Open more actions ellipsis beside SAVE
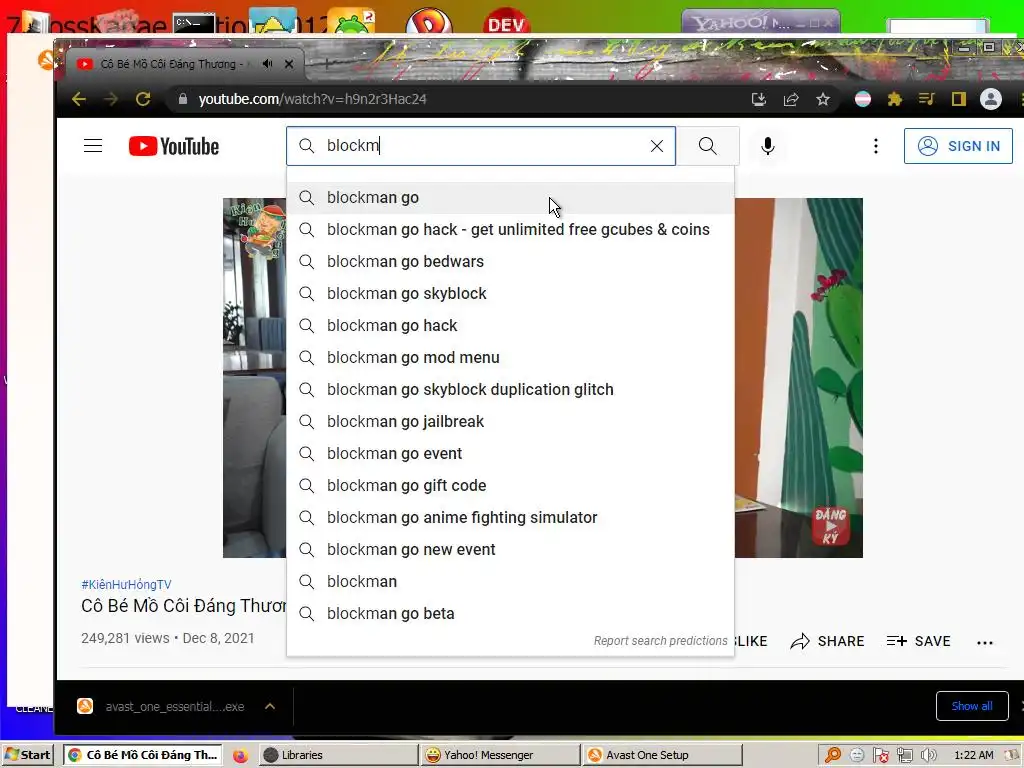The height and width of the screenshot is (768, 1024). [985, 643]
